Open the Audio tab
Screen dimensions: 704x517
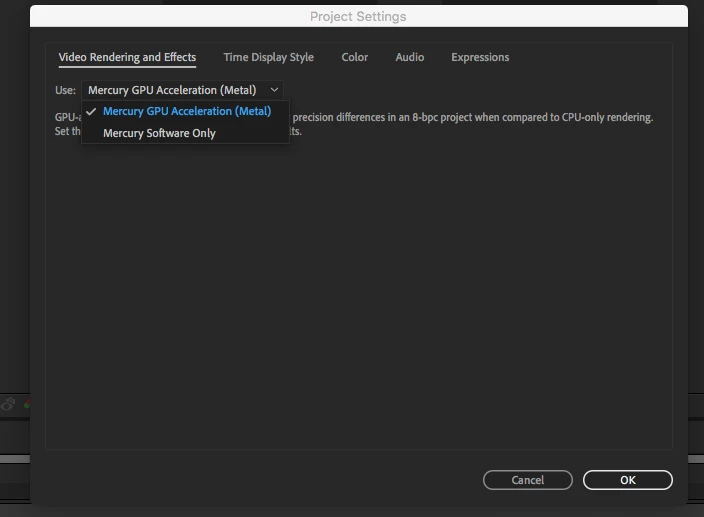(x=409, y=57)
